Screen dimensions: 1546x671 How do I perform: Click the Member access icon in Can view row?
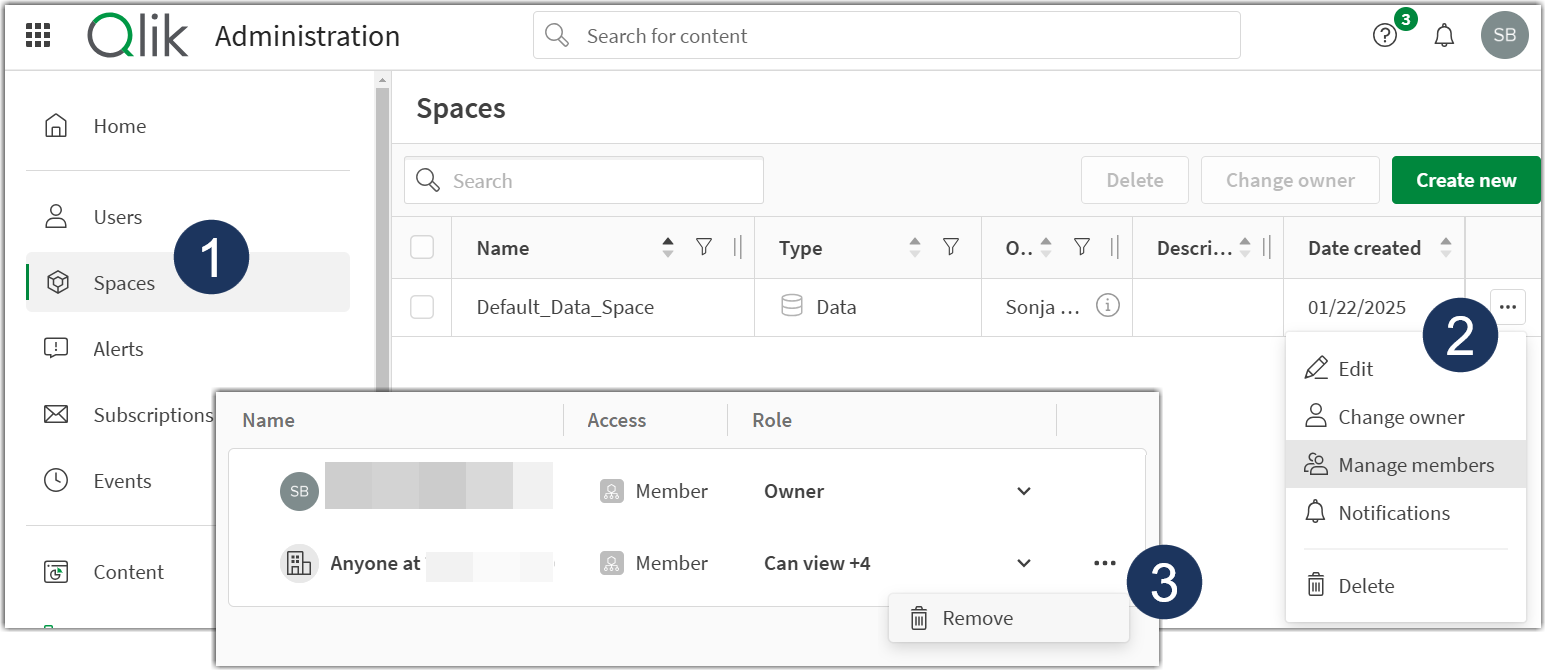(x=612, y=563)
